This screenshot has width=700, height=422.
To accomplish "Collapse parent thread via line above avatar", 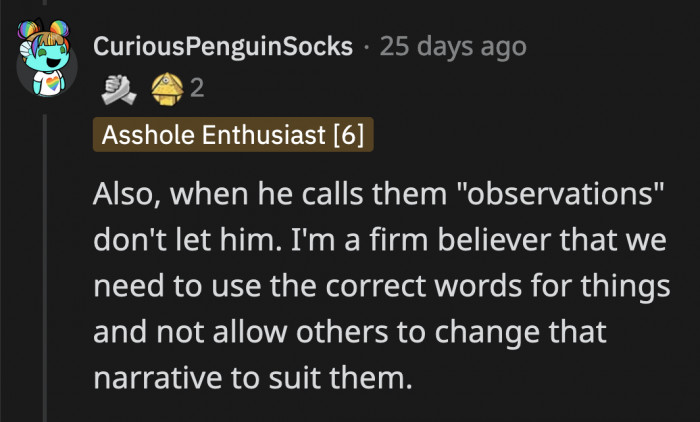I will click(44, 2).
